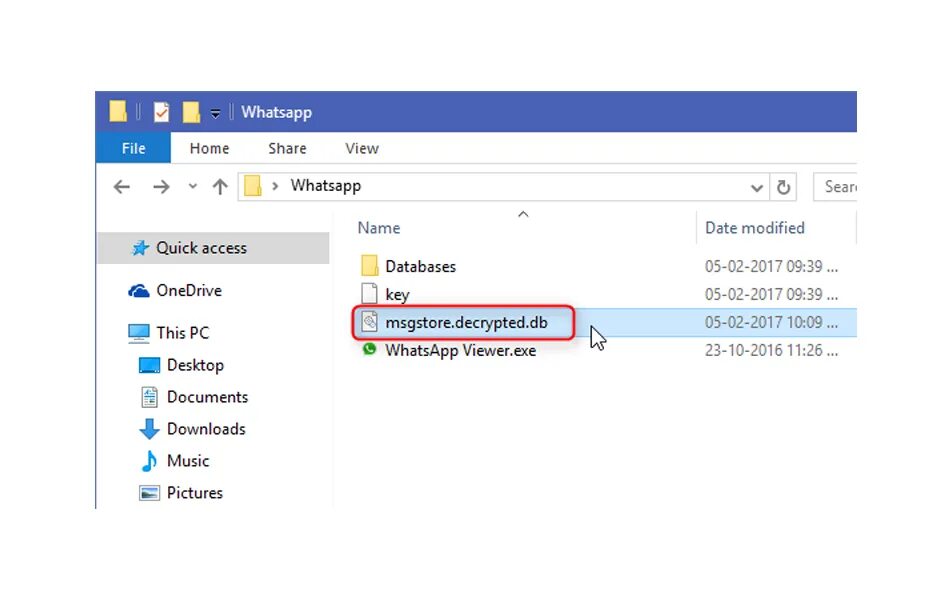
Task: Open Documents from the navigation pane
Action: point(207,397)
